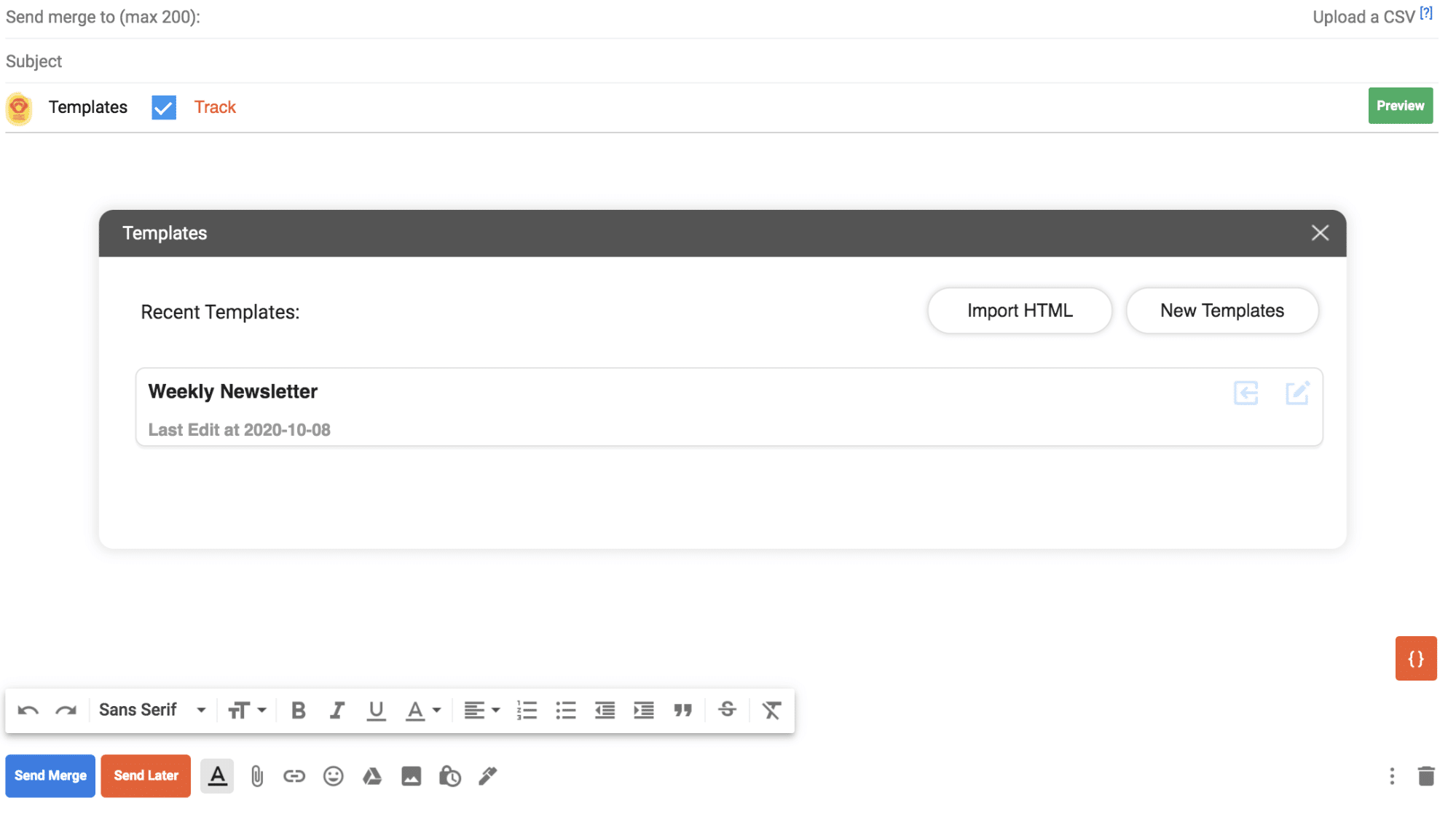Toggle confidential mode lock-clock icon
The height and width of the screenshot is (838, 1456).
pos(450,776)
